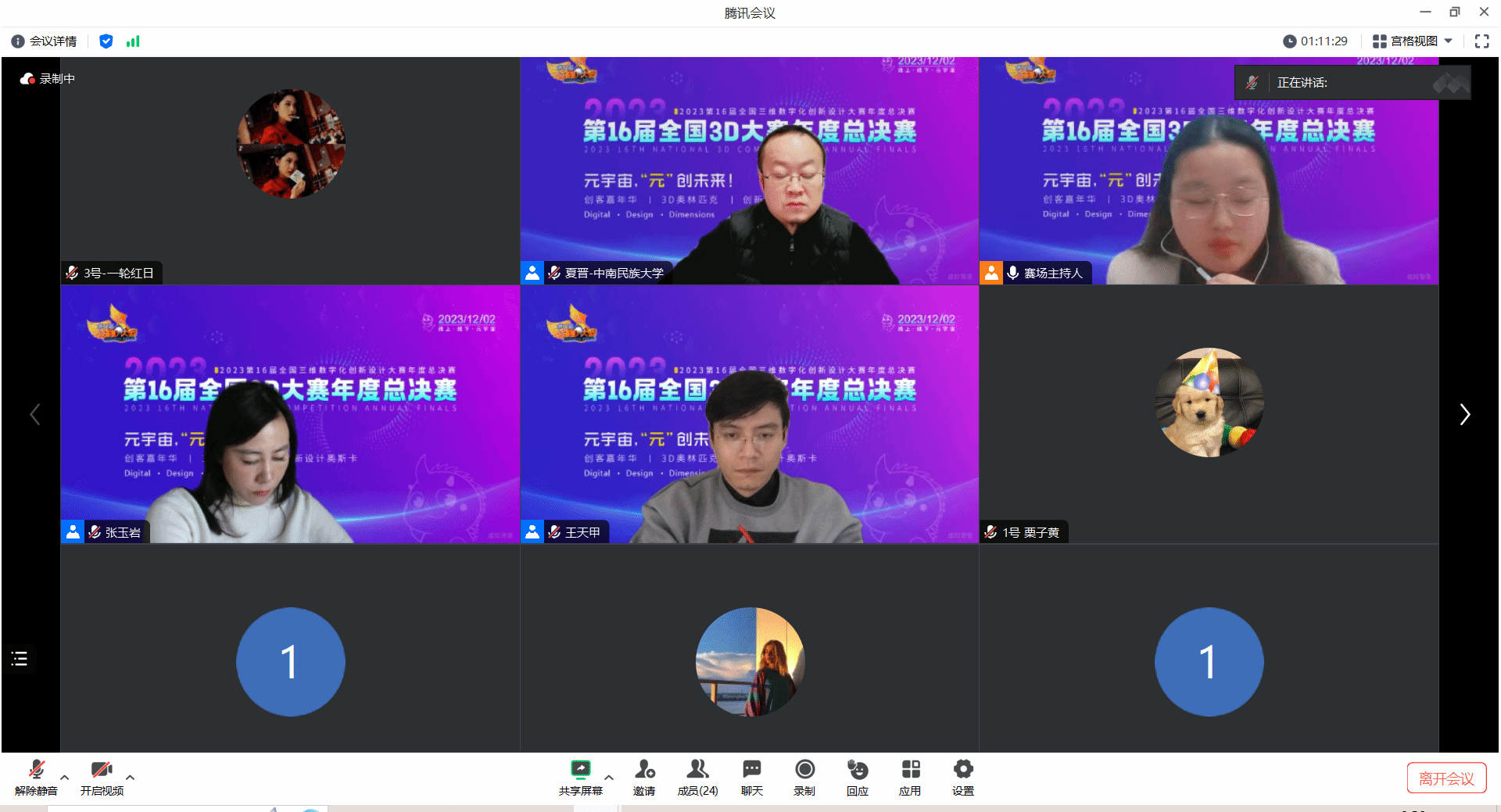Go to next page of participants

pos(1464,414)
